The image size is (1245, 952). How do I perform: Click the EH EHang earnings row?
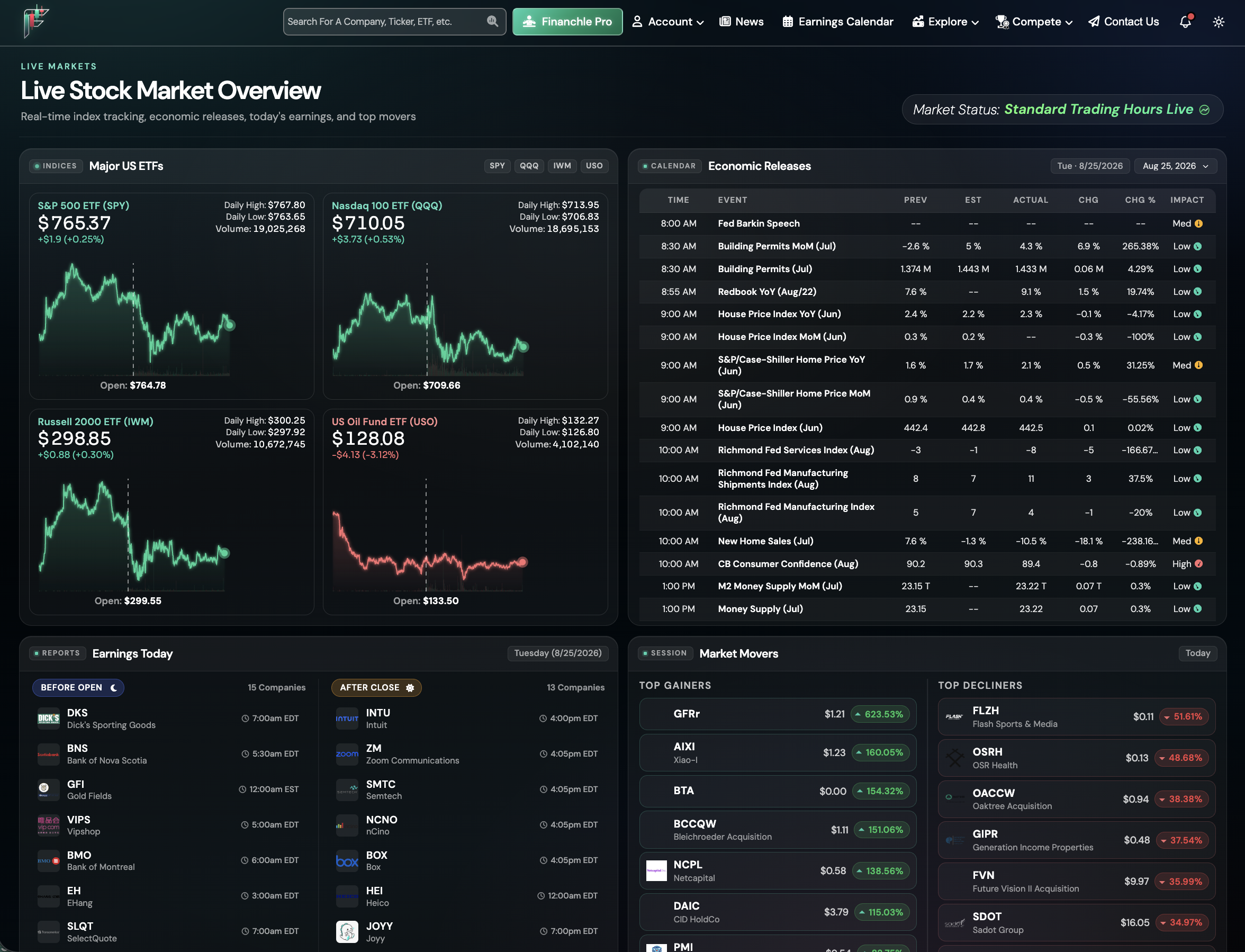(168, 896)
